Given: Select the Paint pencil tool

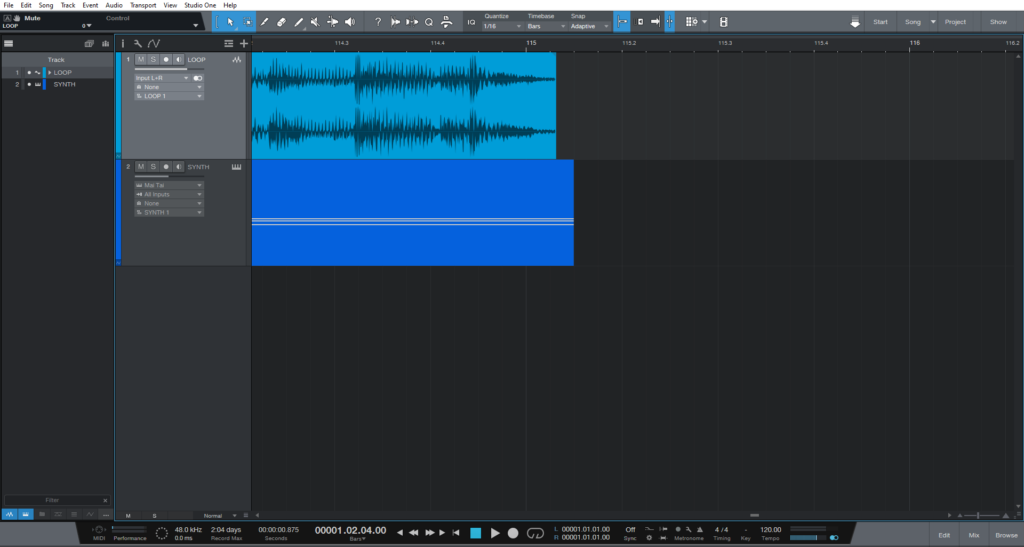Looking at the screenshot, I should tap(298, 22).
